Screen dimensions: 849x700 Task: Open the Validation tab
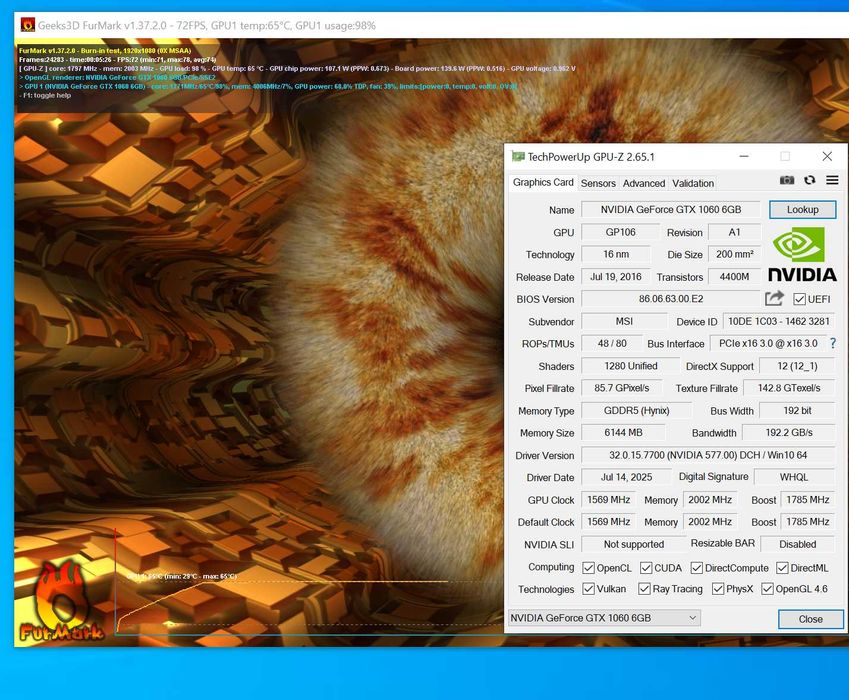[693, 183]
